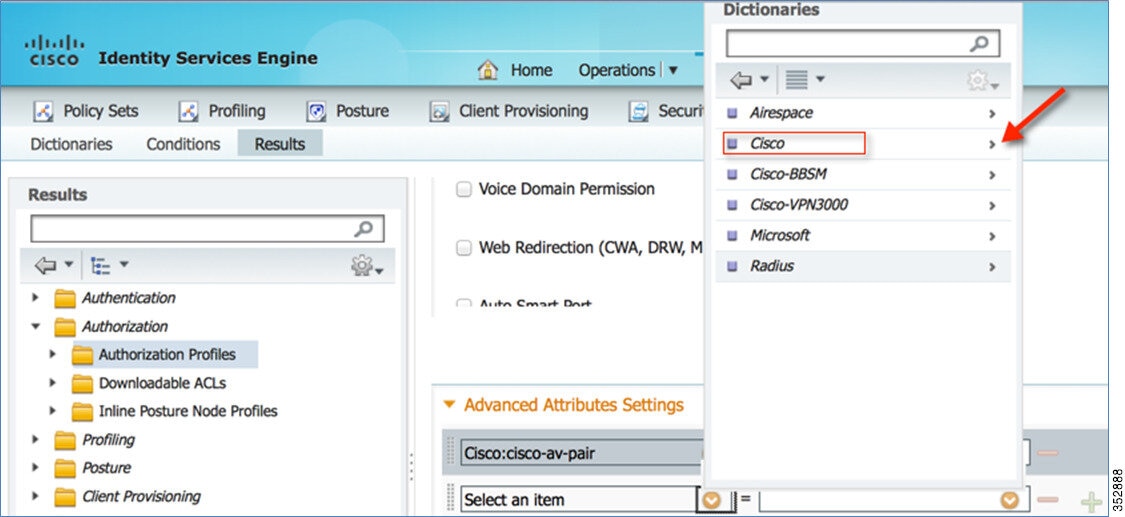
Task: Click the square icon beside Airespace
Action: 732,113
